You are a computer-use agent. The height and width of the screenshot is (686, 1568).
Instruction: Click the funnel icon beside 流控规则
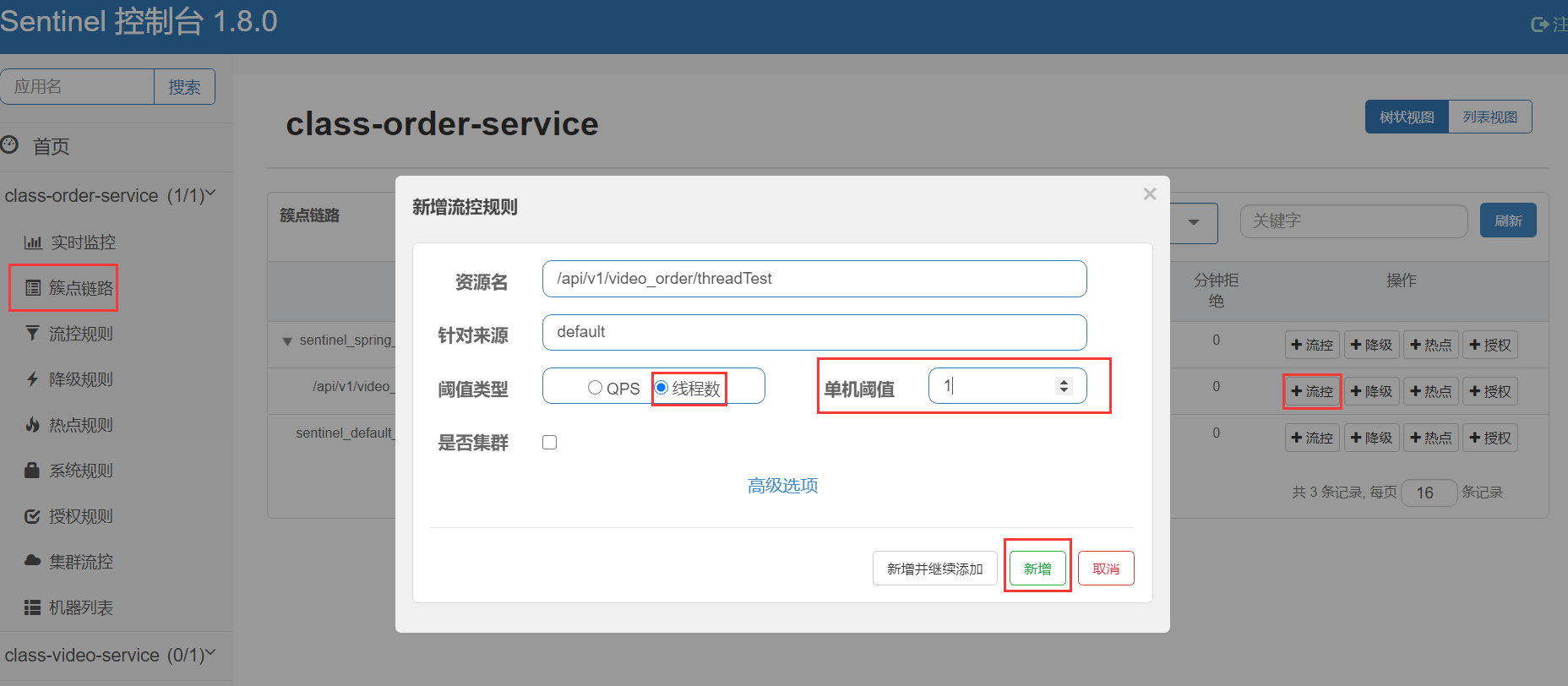[32, 334]
